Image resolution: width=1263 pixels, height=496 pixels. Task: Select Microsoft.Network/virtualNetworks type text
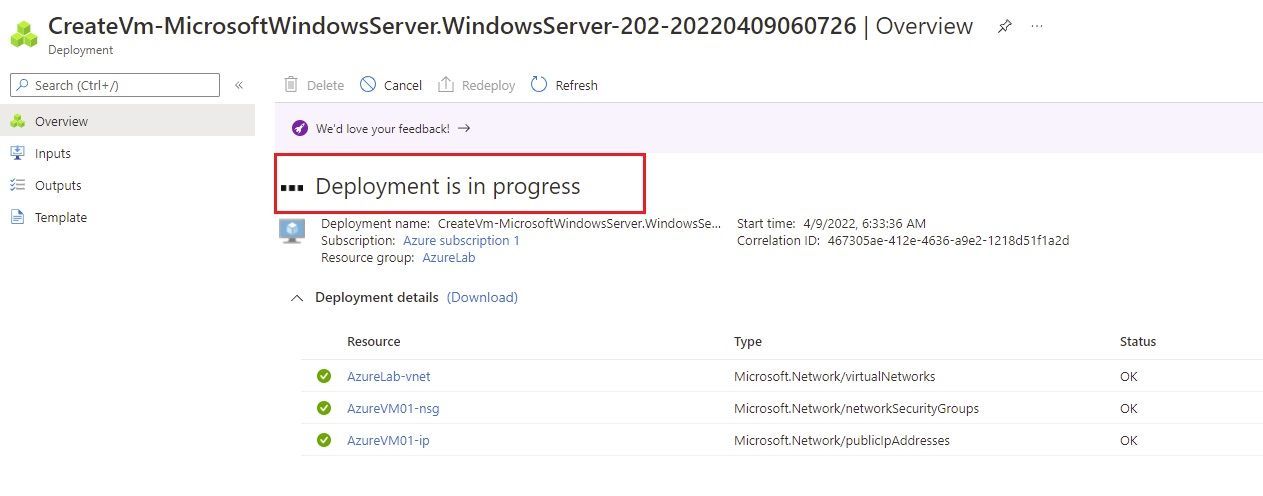point(835,376)
